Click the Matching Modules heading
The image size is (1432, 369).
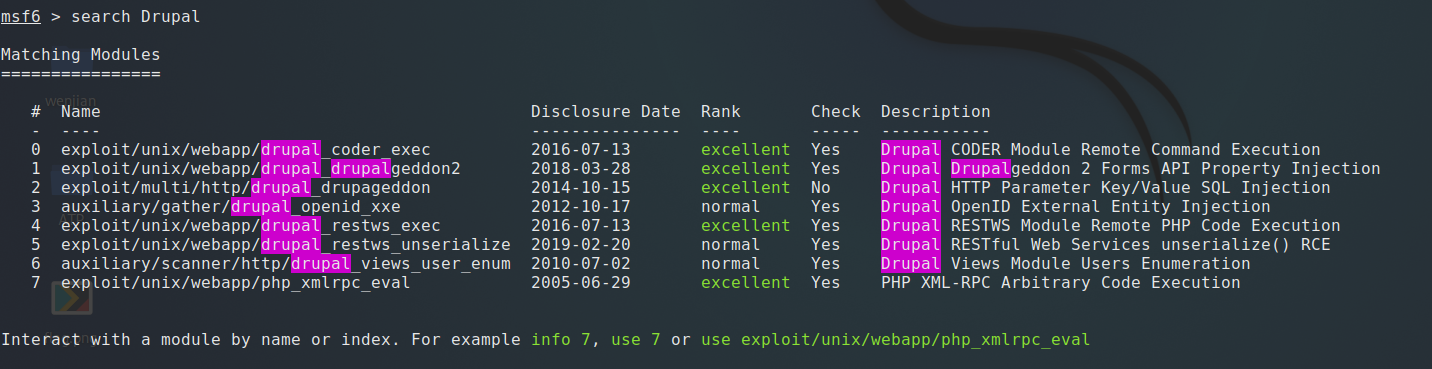81,55
